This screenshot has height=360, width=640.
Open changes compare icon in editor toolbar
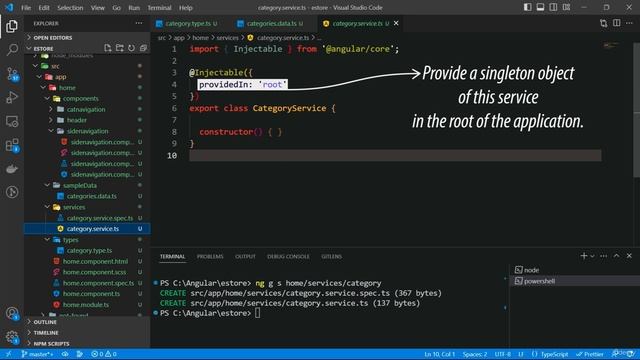pos(604,23)
